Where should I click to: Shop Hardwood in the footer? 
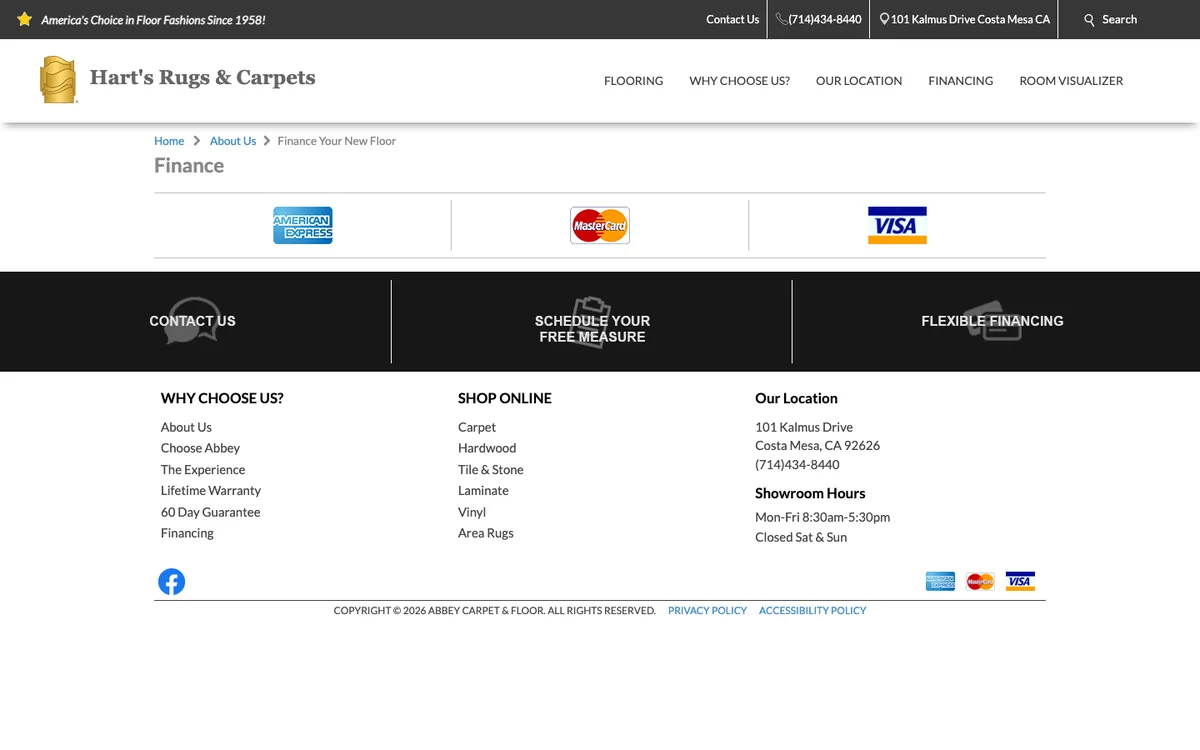[x=487, y=448]
